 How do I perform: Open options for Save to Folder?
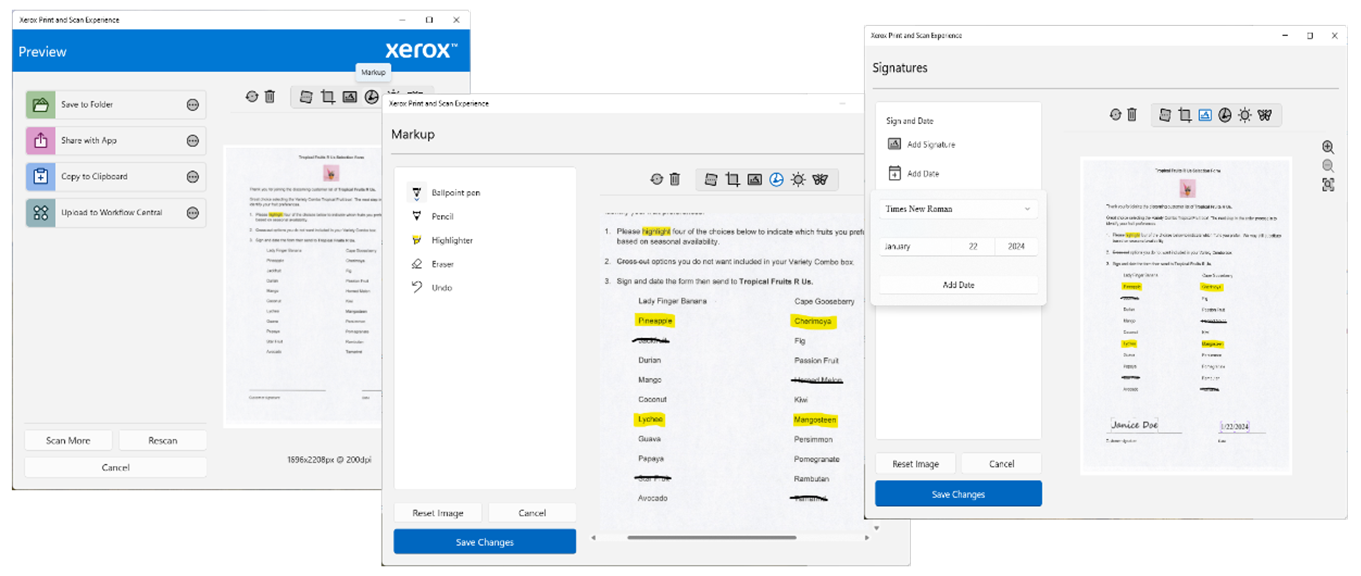[x=193, y=105]
